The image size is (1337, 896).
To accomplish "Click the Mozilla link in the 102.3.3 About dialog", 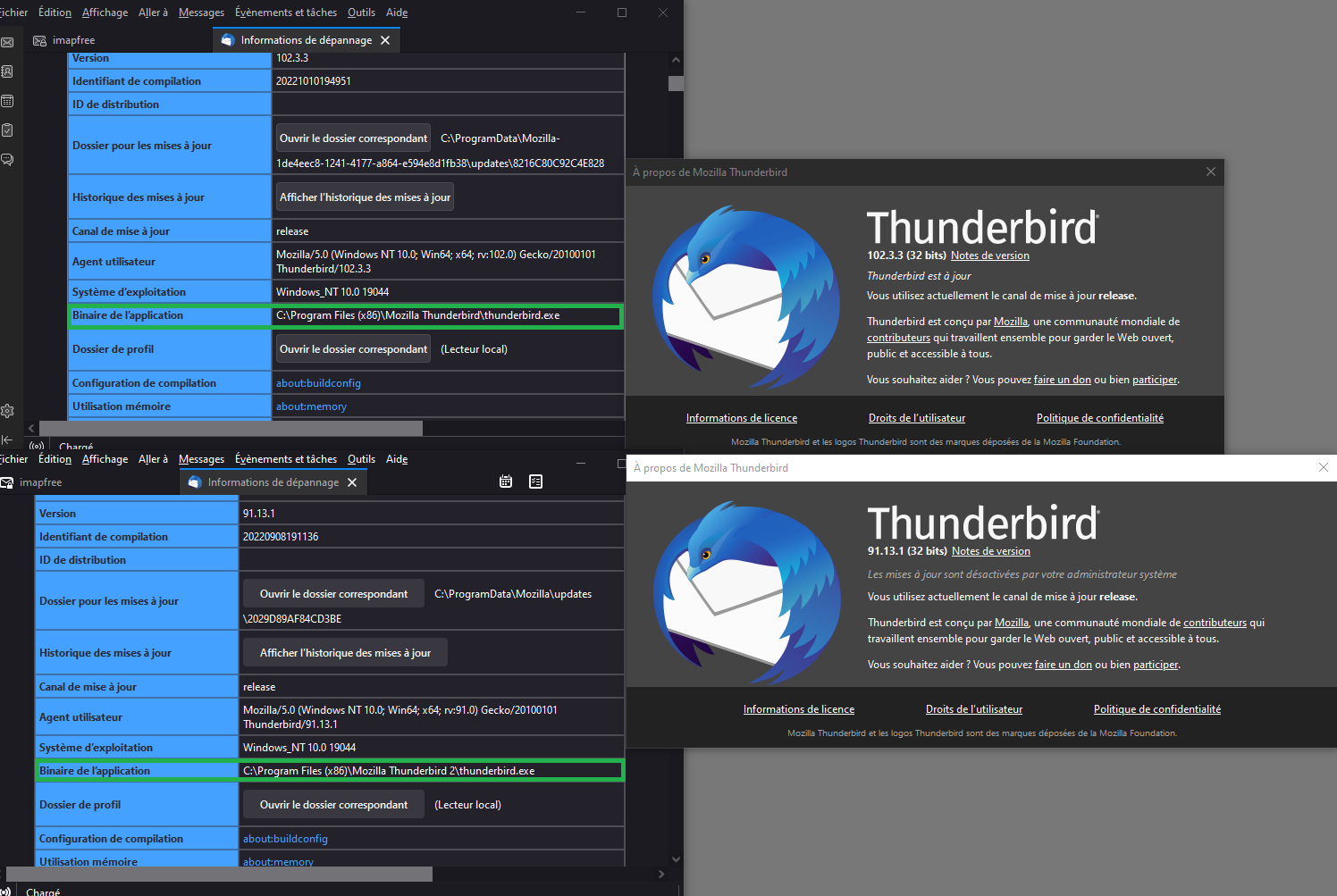I will point(1011,322).
